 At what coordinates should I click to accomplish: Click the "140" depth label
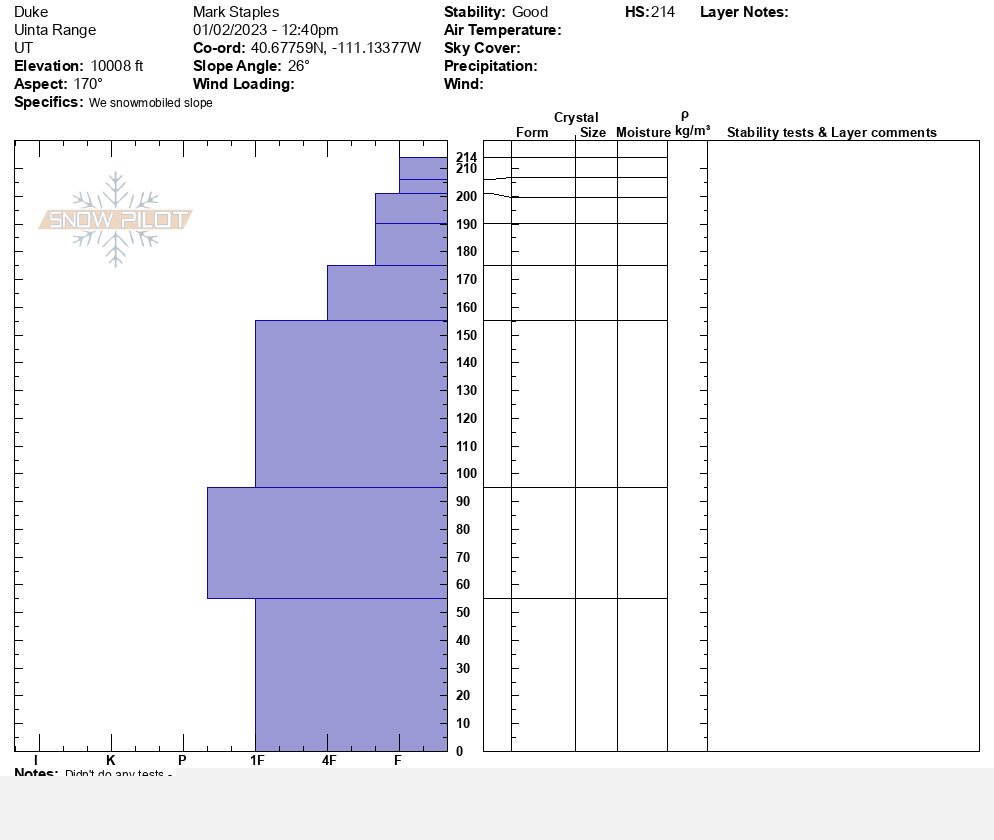tap(467, 363)
